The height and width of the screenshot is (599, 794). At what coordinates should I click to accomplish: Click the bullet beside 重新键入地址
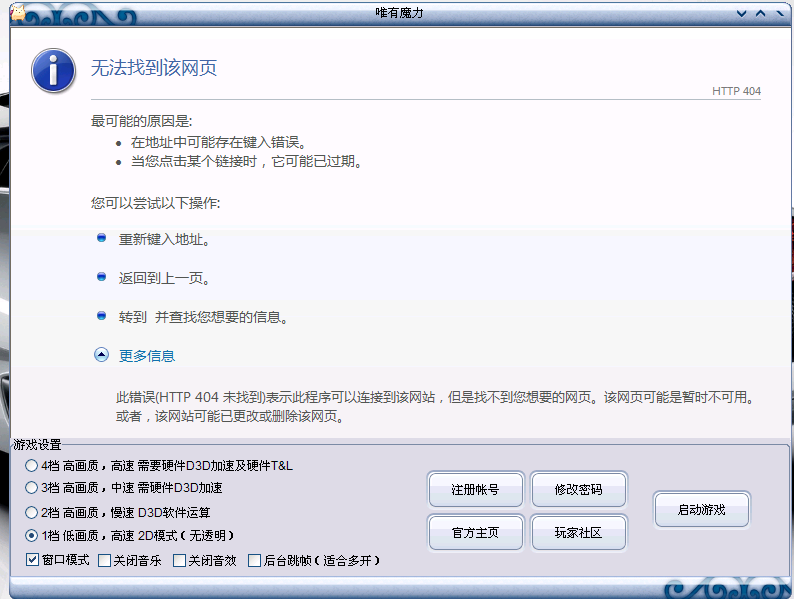101,238
